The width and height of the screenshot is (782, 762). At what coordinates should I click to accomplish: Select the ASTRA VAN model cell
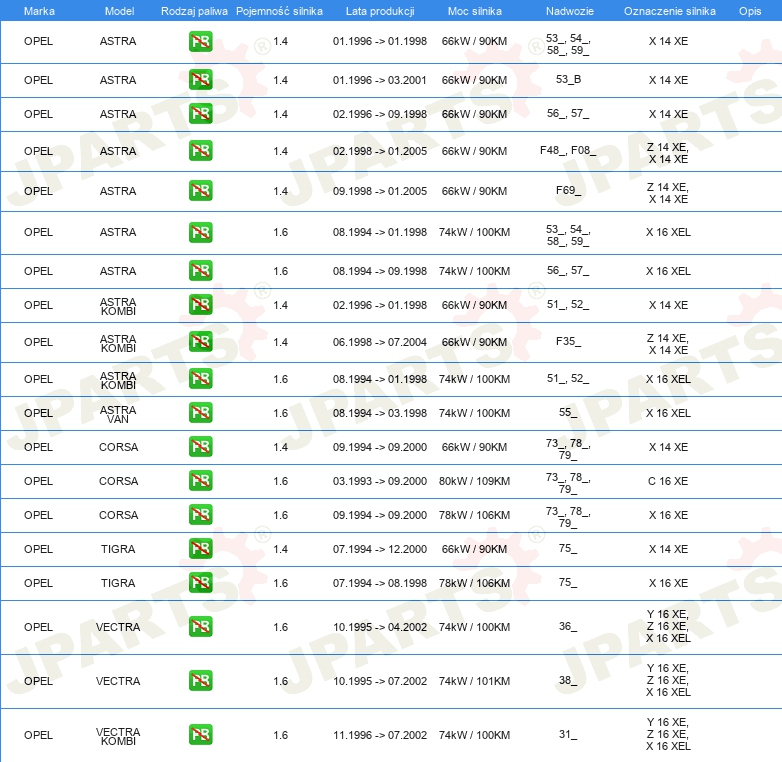(118, 414)
